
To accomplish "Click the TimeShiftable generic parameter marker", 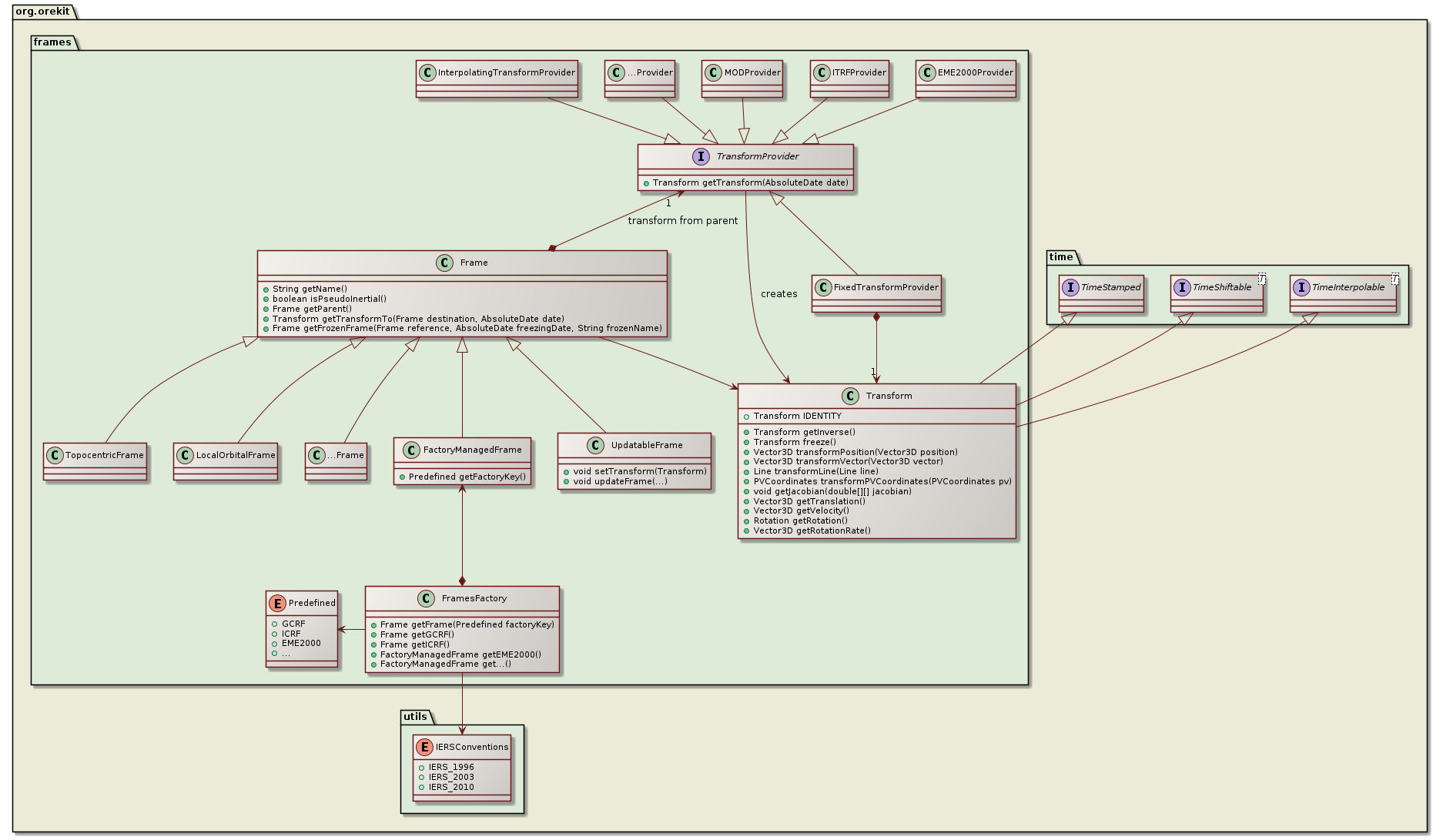I will point(1261,279).
